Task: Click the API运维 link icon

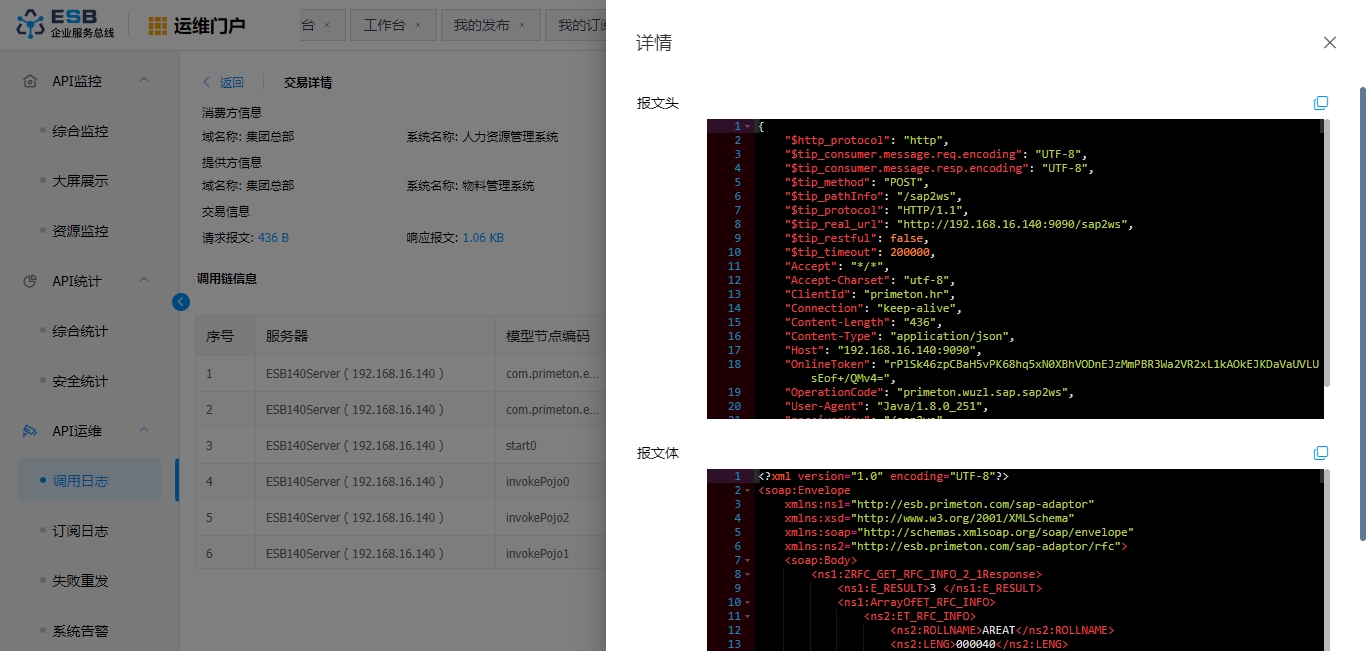Action: pos(30,431)
